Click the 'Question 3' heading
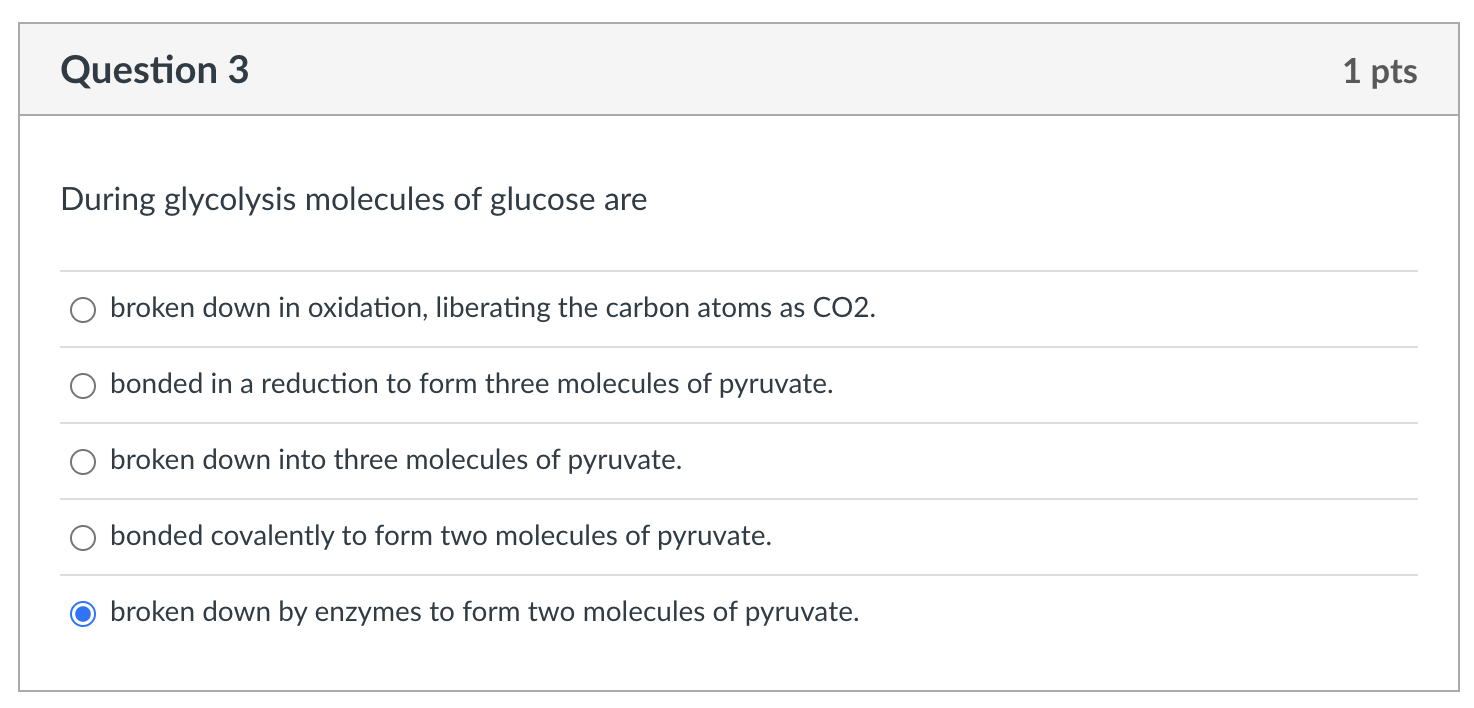 pos(154,70)
